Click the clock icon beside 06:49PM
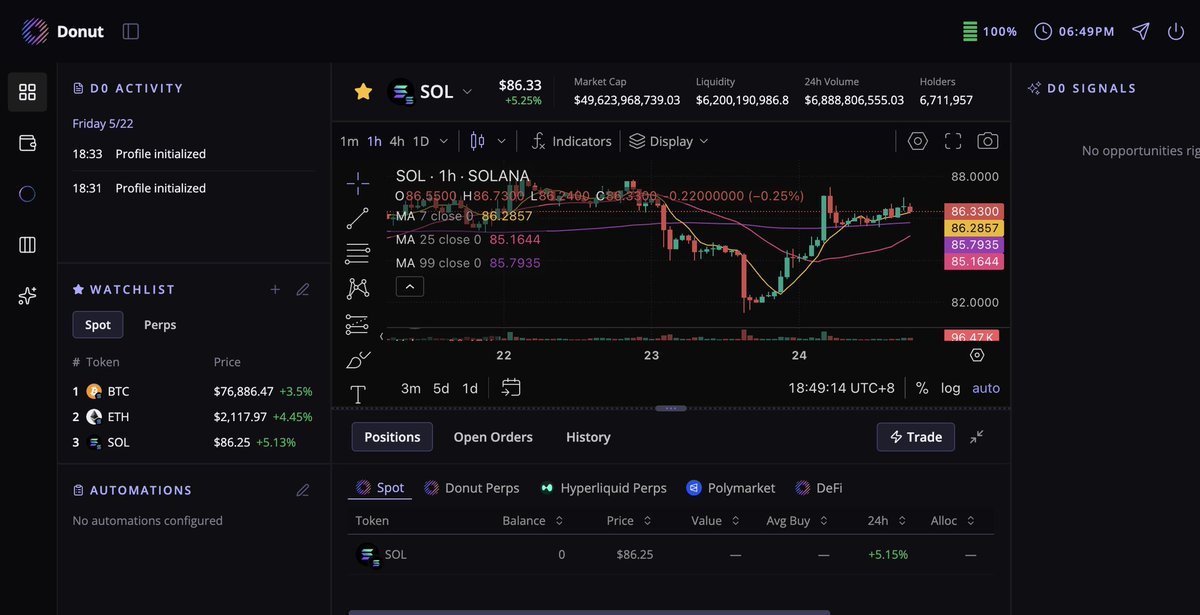 pyautogui.click(x=1043, y=31)
